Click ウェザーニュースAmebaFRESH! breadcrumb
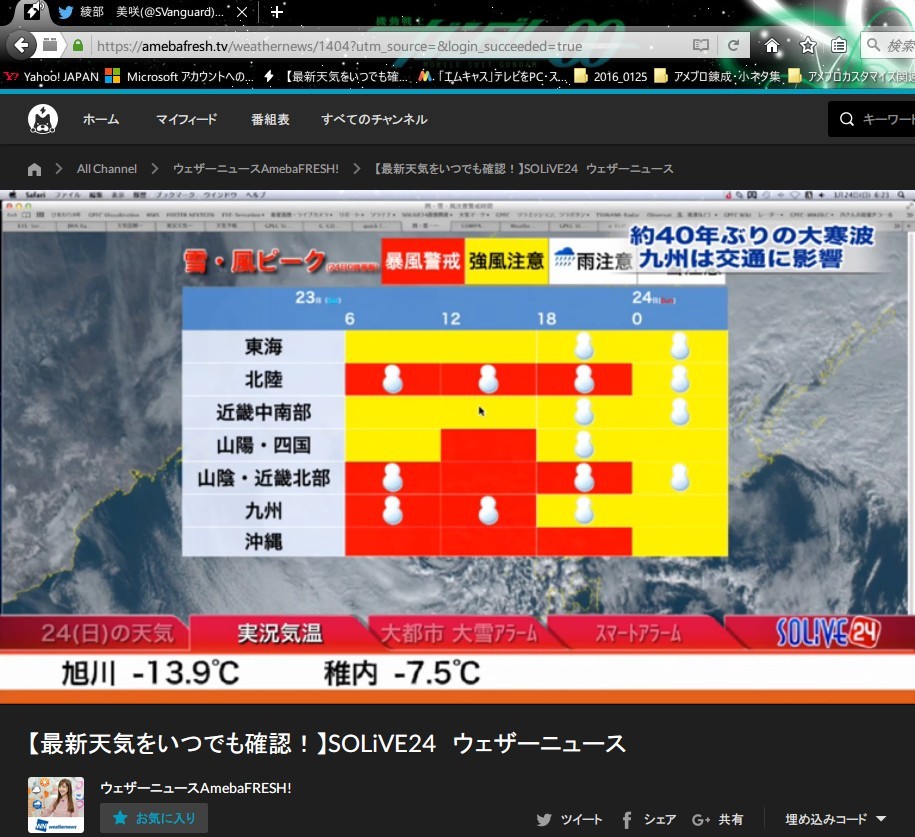 click(x=256, y=169)
